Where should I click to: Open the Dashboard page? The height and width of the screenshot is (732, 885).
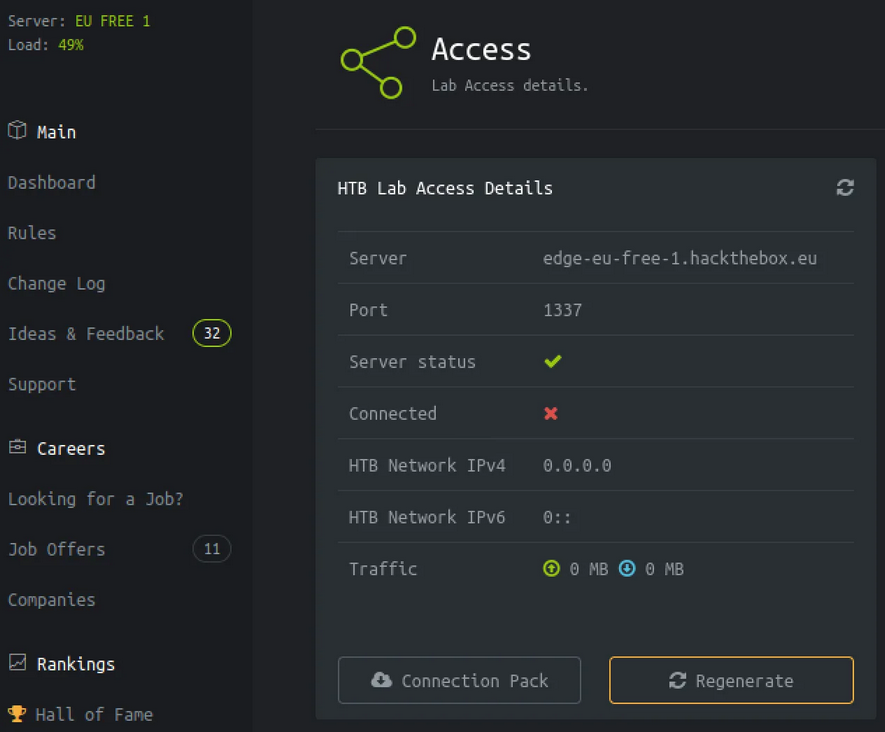[52, 183]
